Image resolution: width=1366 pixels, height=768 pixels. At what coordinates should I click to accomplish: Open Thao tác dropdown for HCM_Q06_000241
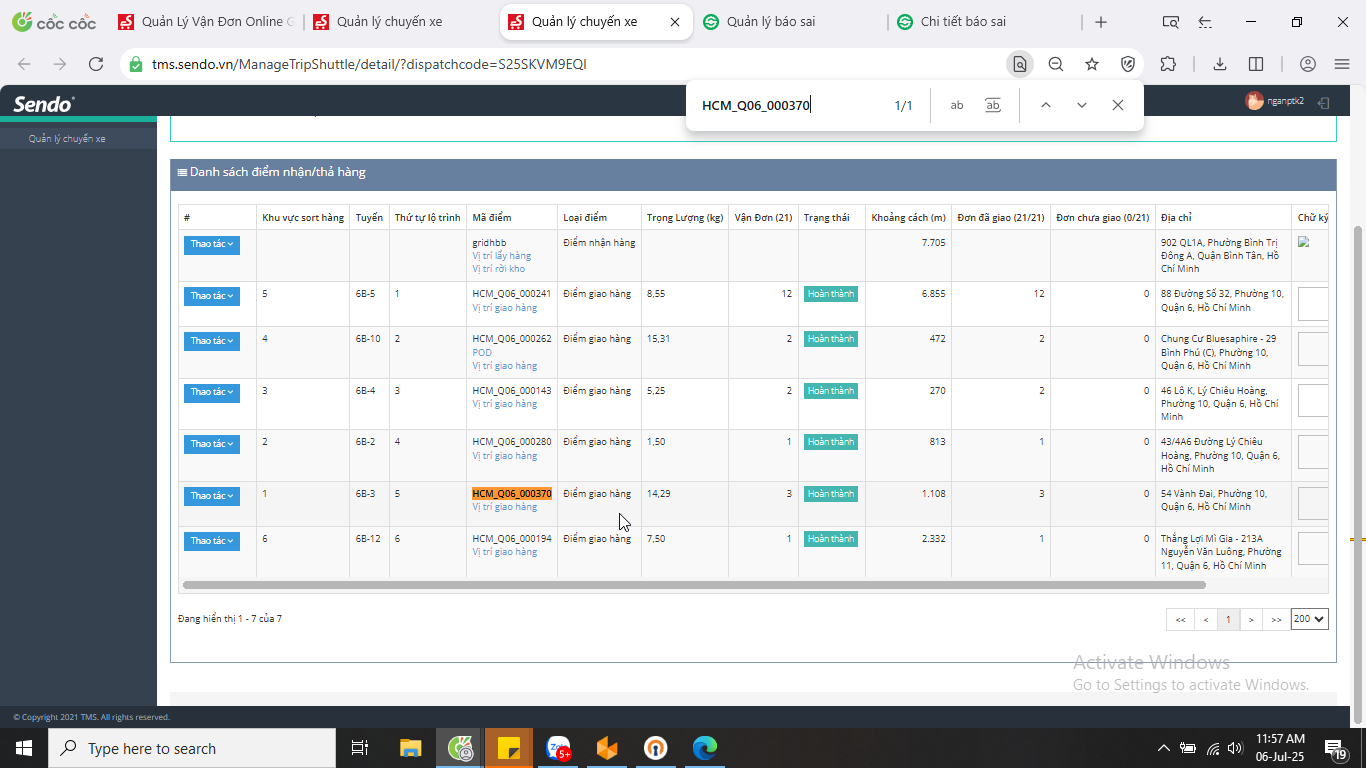pos(212,296)
